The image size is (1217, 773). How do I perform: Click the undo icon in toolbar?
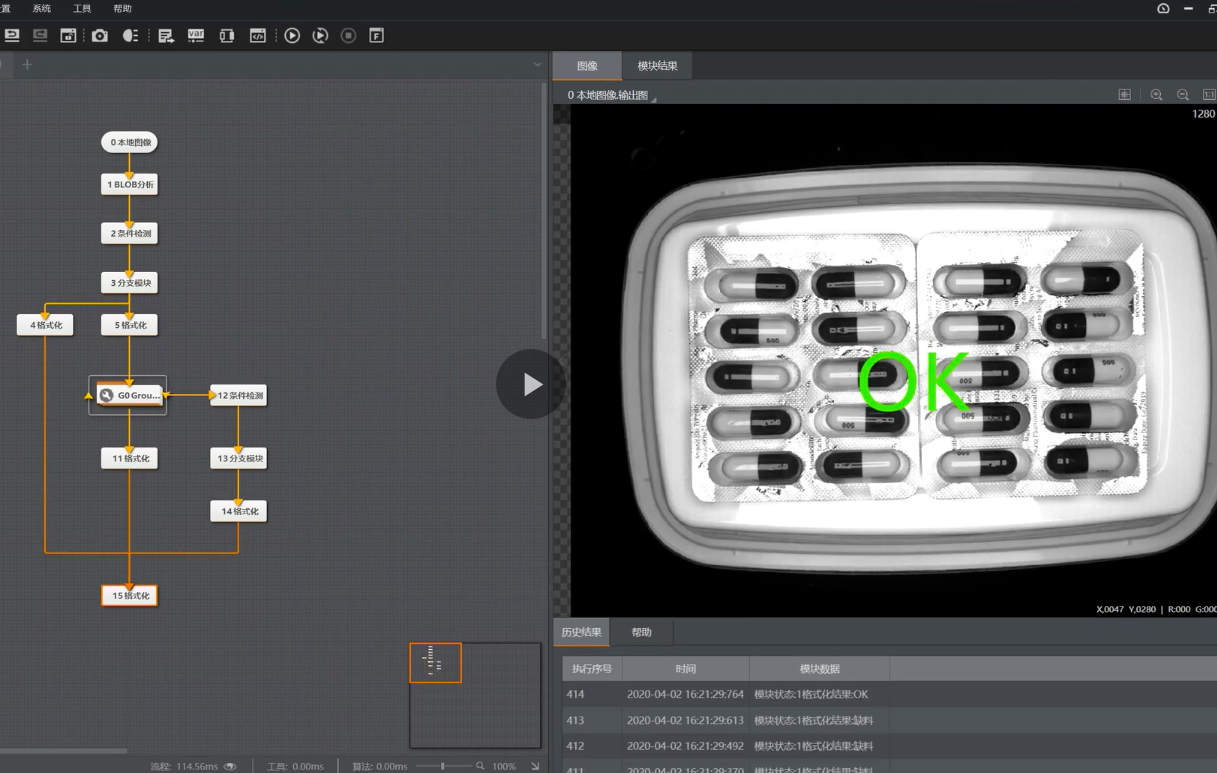pos(12,36)
